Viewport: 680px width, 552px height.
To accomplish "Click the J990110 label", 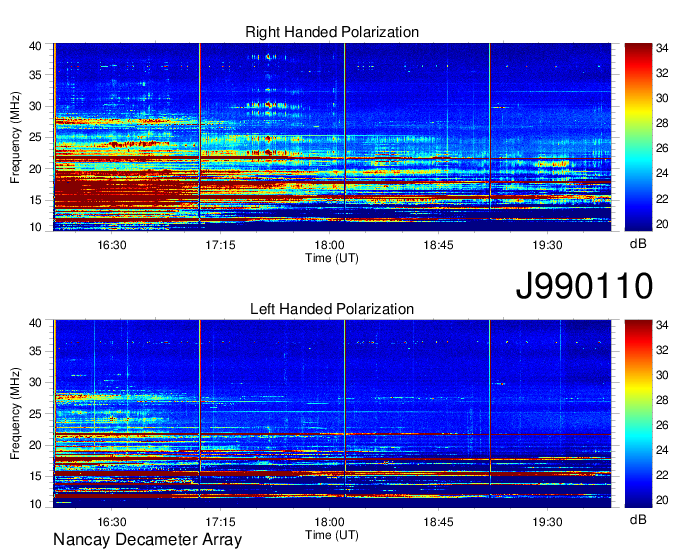I will click(x=584, y=286).
